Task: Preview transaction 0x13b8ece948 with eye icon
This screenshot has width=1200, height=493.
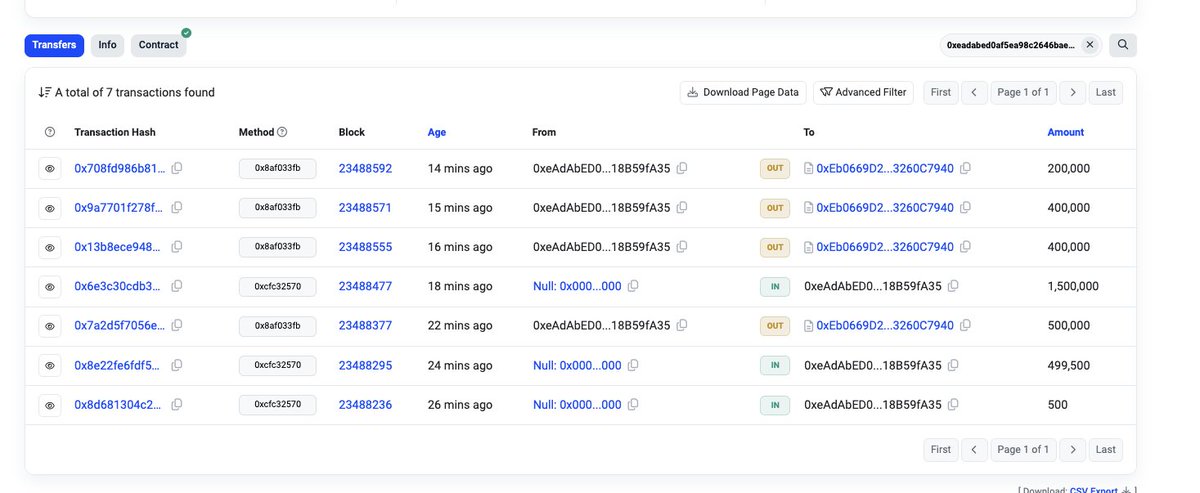Action: (x=49, y=247)
